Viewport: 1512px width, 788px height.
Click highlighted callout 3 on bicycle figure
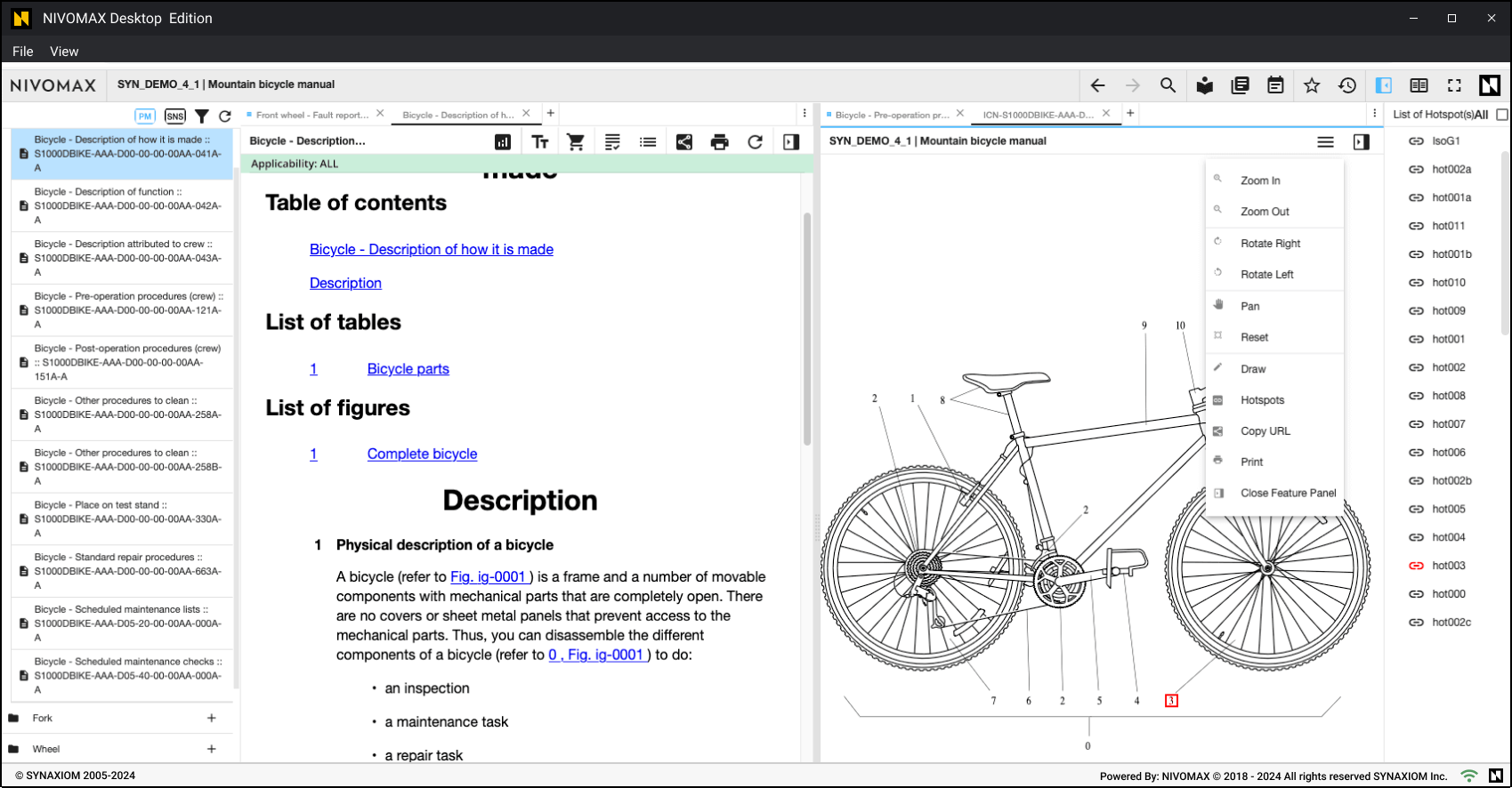click(1171, 701)
